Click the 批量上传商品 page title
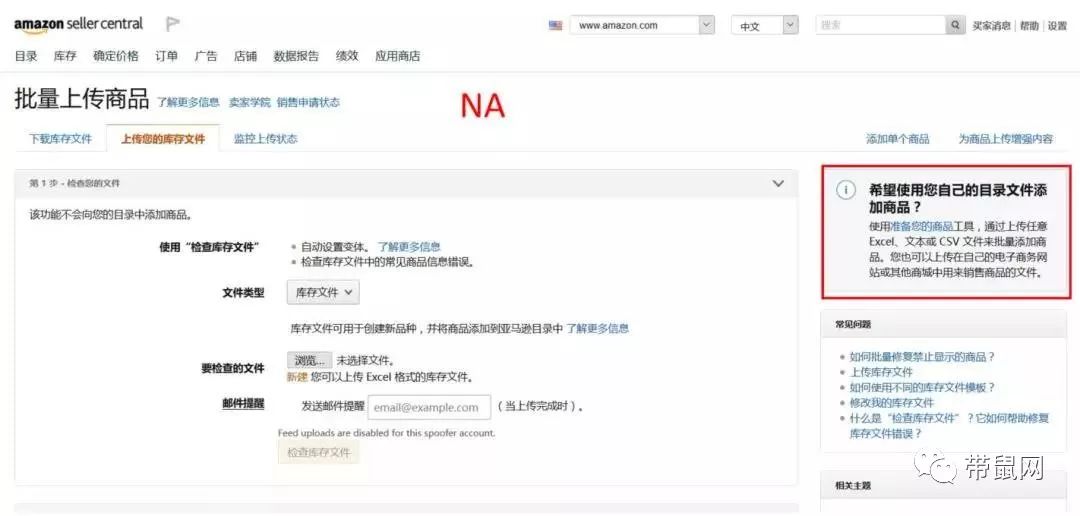 81,100
